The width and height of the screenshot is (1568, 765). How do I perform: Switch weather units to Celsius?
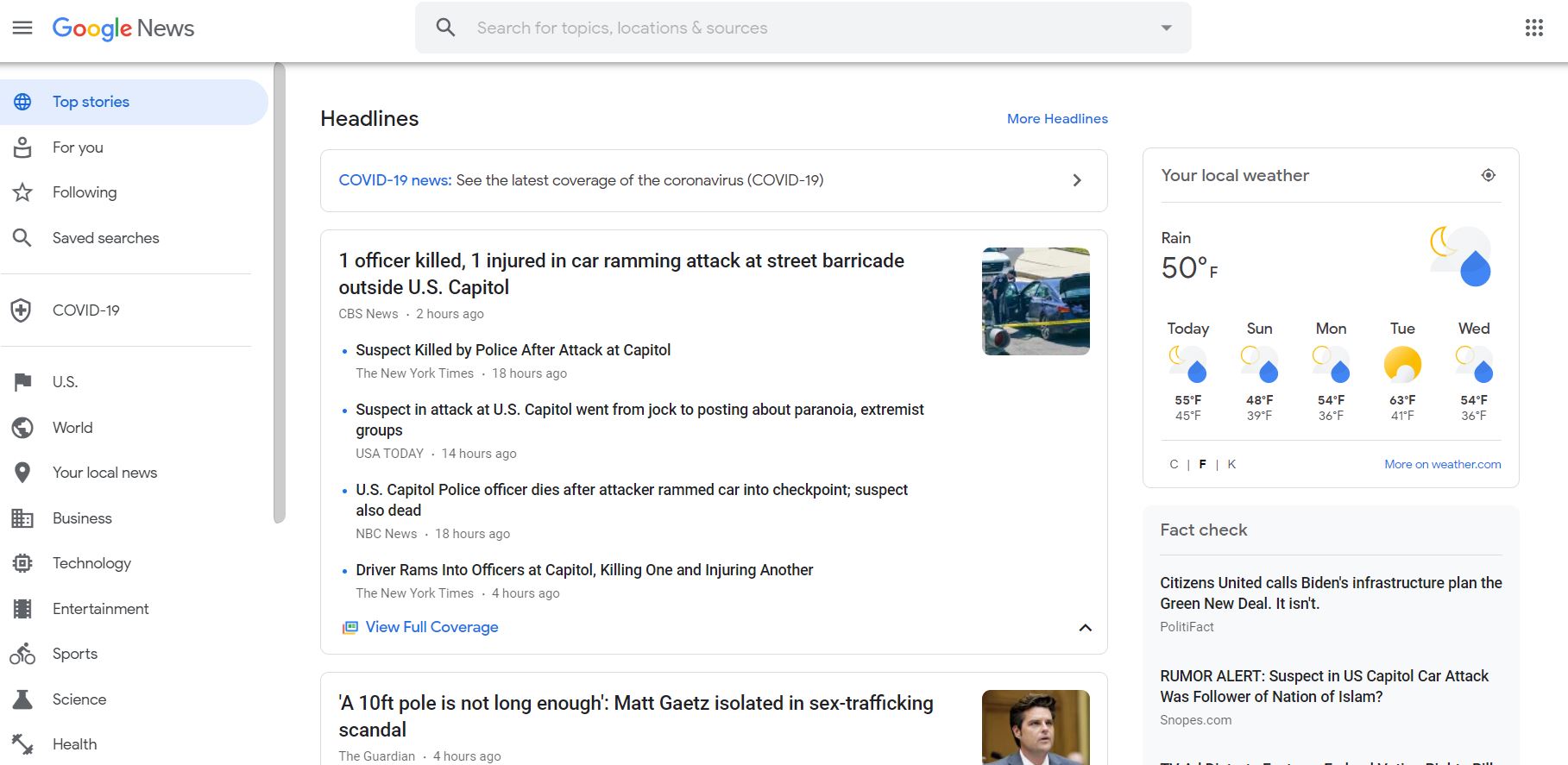(1174, 464)
